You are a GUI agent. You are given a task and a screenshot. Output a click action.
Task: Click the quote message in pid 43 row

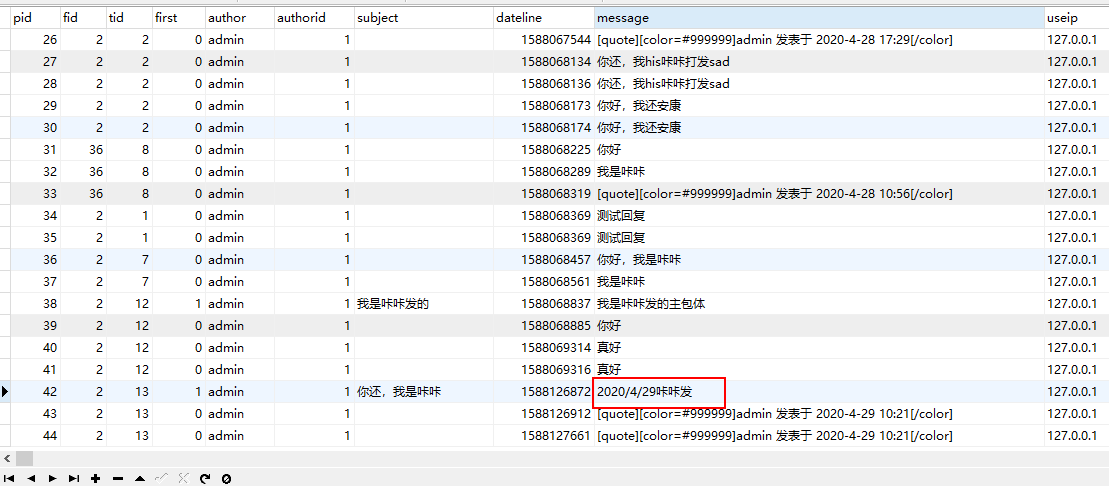[819, 413]
